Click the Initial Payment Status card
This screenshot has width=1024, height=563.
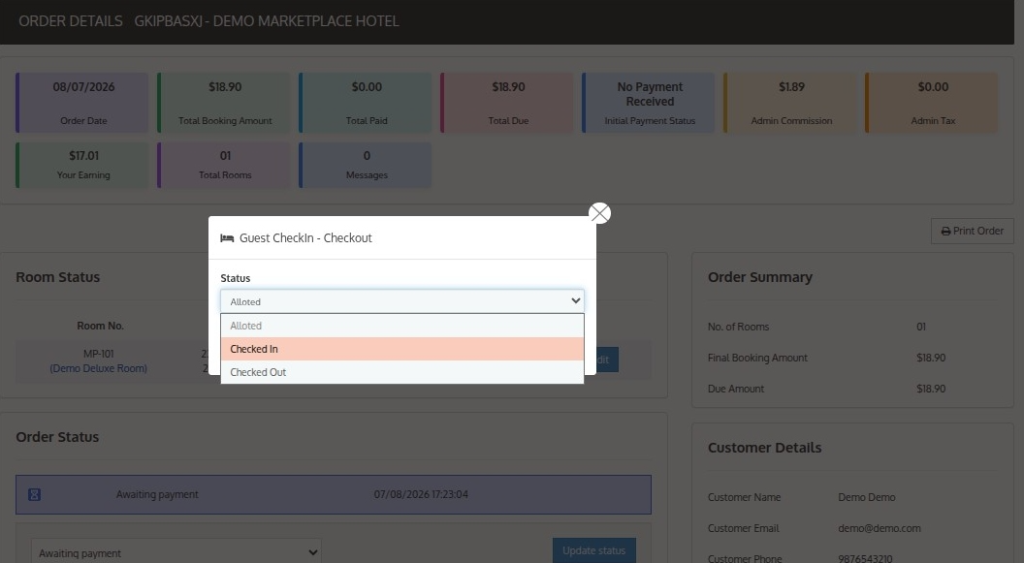(648, 103)
